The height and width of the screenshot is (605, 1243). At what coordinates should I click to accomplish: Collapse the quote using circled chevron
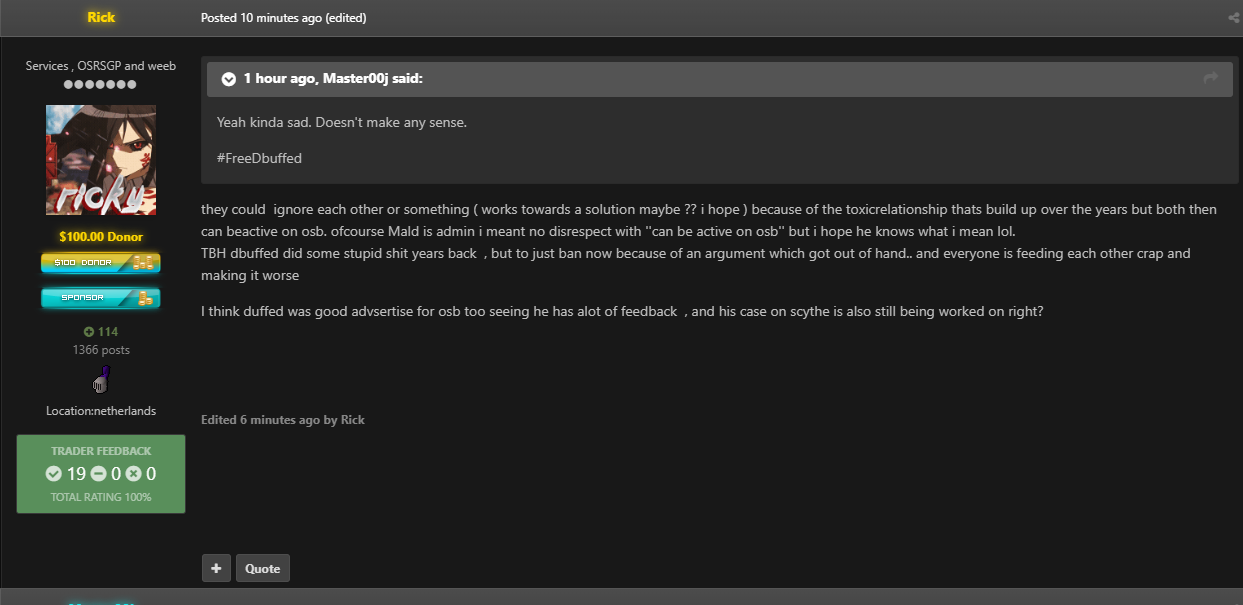coord(229,79)
